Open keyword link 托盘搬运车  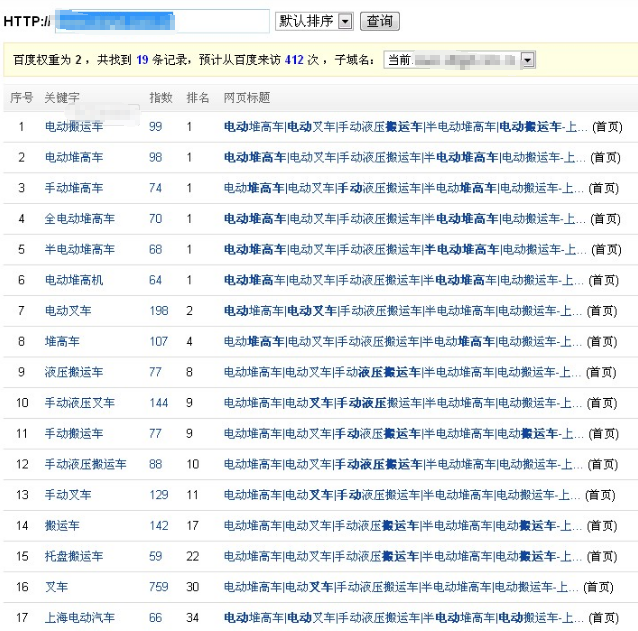coord(74,556)
